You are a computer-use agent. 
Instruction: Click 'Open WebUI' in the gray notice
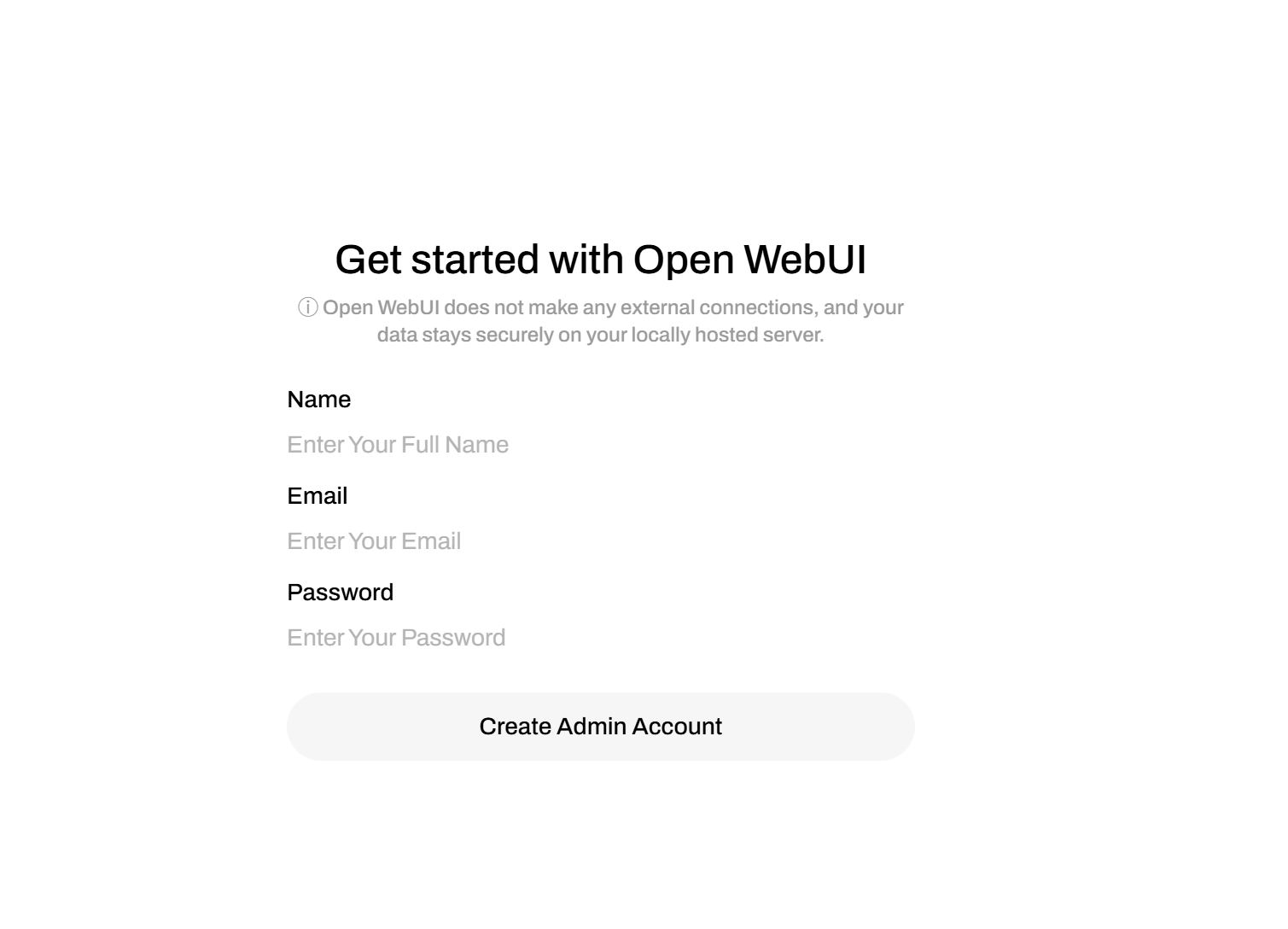click(381, 307)
